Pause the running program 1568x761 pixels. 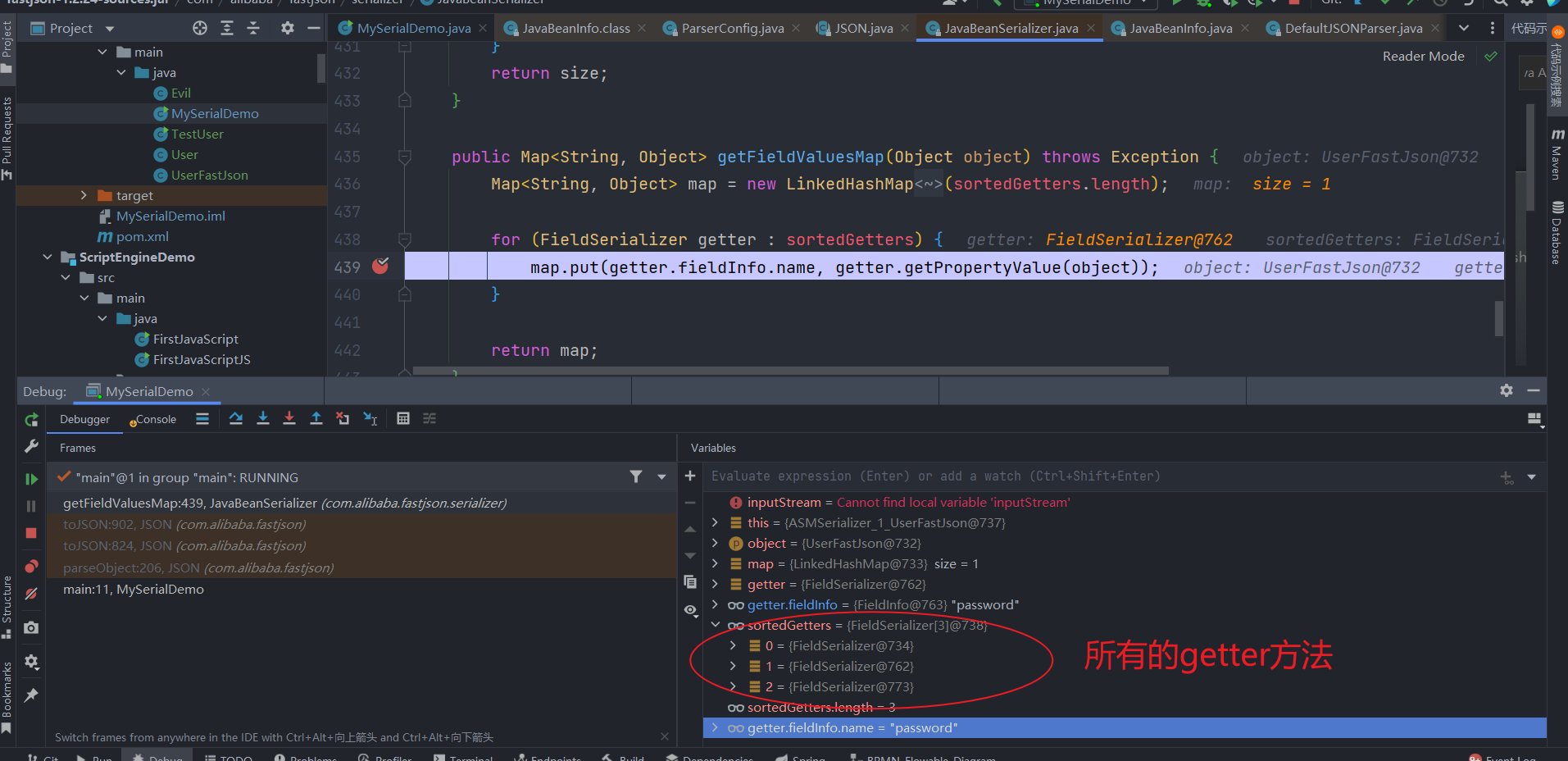(x=31, y=506)
